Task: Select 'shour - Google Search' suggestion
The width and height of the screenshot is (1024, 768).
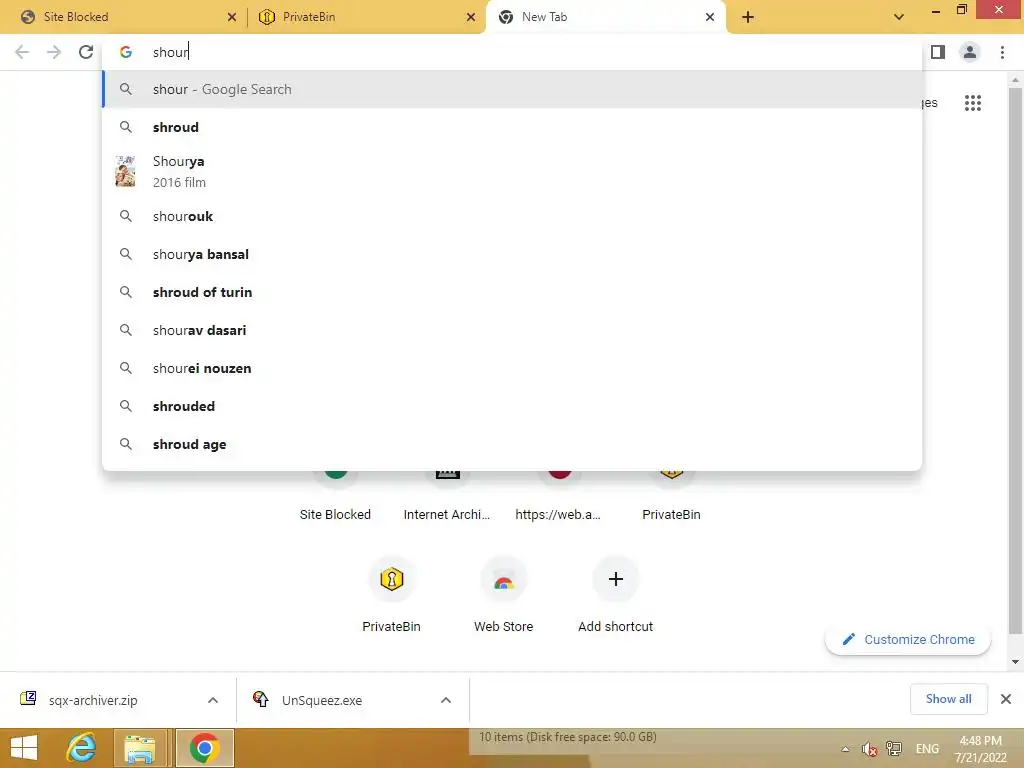Action: pyautogui.click(x=512, y=89)
